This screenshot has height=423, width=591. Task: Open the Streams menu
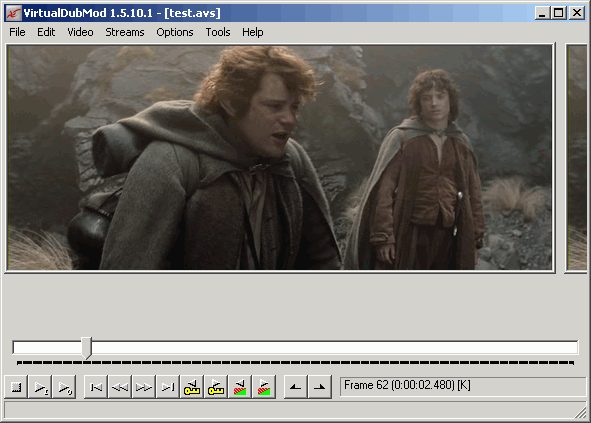point(125,32)
